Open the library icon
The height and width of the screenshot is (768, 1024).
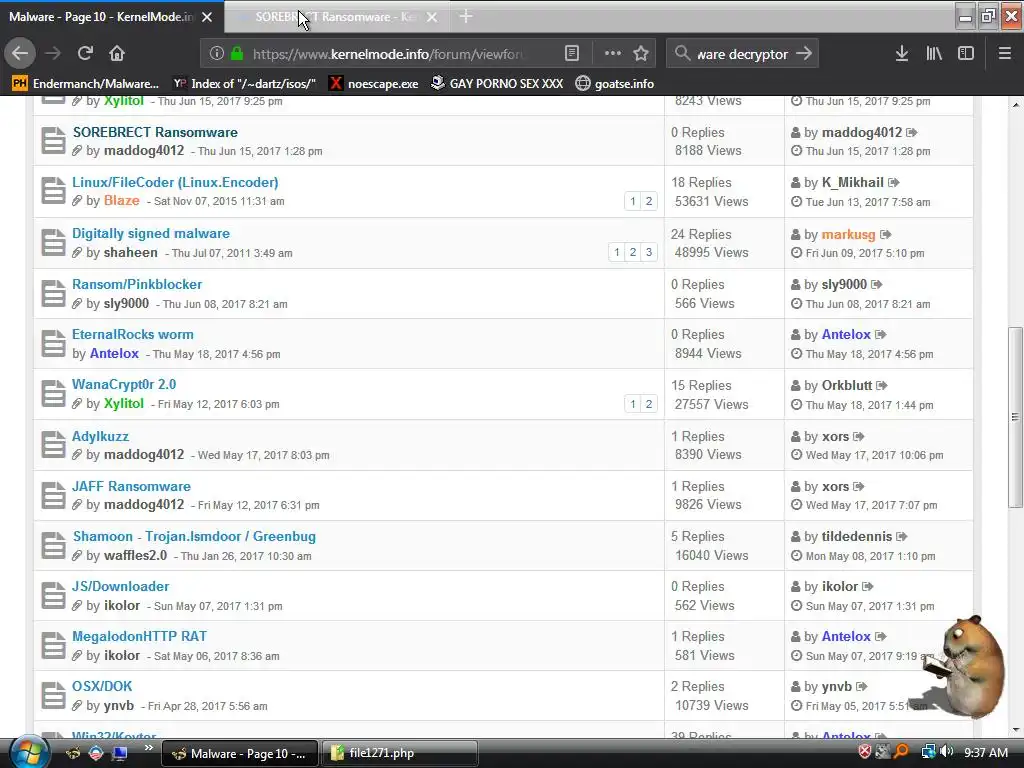click(934, 54)
